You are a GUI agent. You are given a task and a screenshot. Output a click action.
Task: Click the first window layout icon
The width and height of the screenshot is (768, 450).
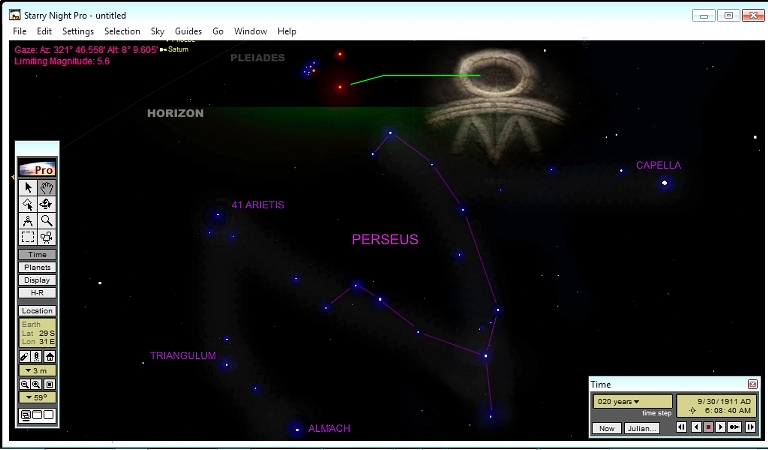pyautogui.click(x=25, y=415)
